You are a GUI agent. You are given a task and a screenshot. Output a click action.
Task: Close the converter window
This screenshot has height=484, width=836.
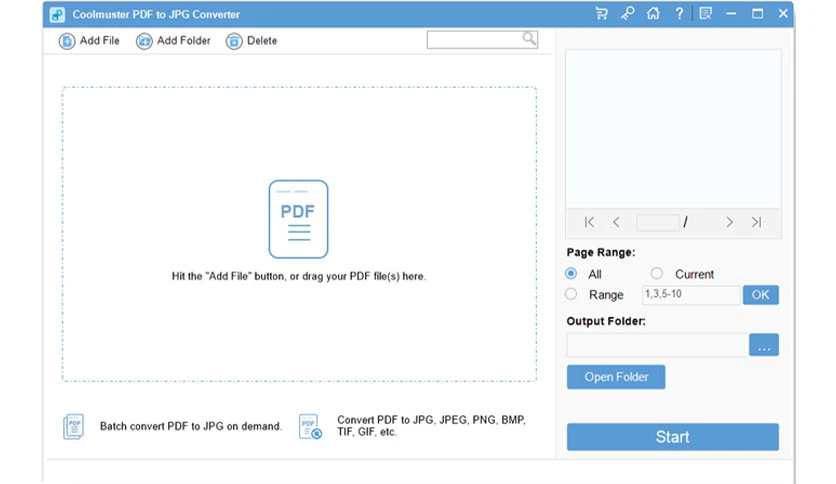pos(783,14)
